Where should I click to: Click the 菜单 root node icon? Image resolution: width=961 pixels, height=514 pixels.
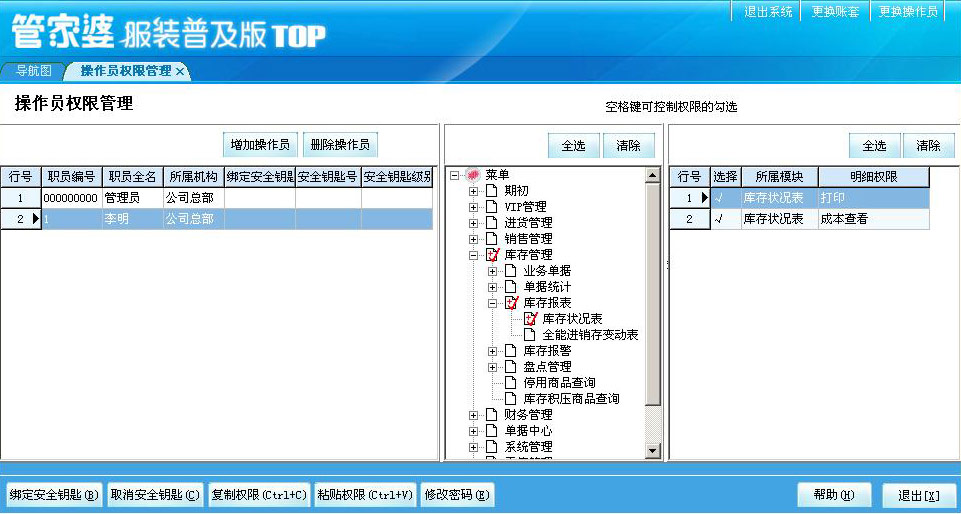coord(473,175)
